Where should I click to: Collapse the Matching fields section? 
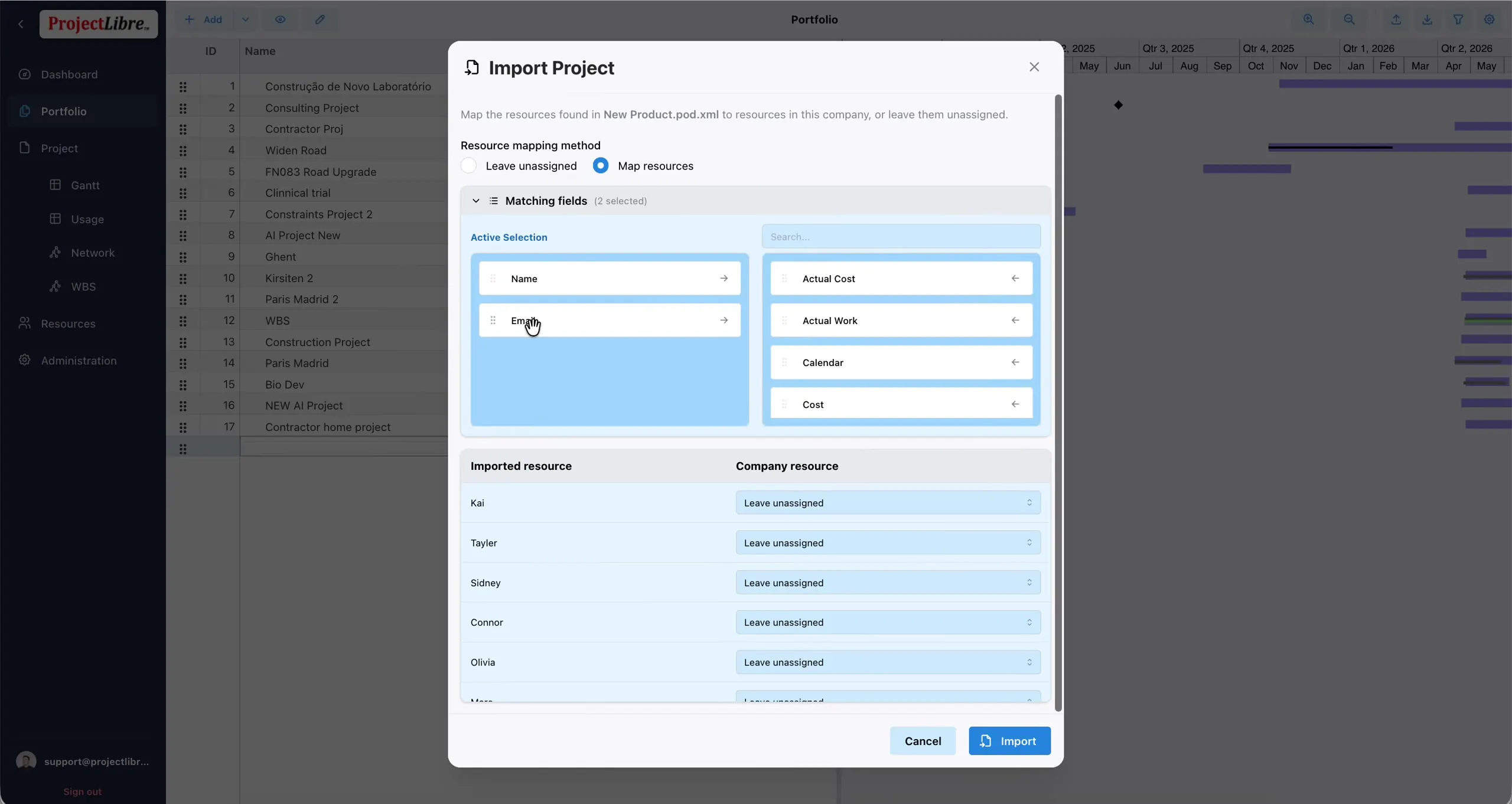(475, 201)
